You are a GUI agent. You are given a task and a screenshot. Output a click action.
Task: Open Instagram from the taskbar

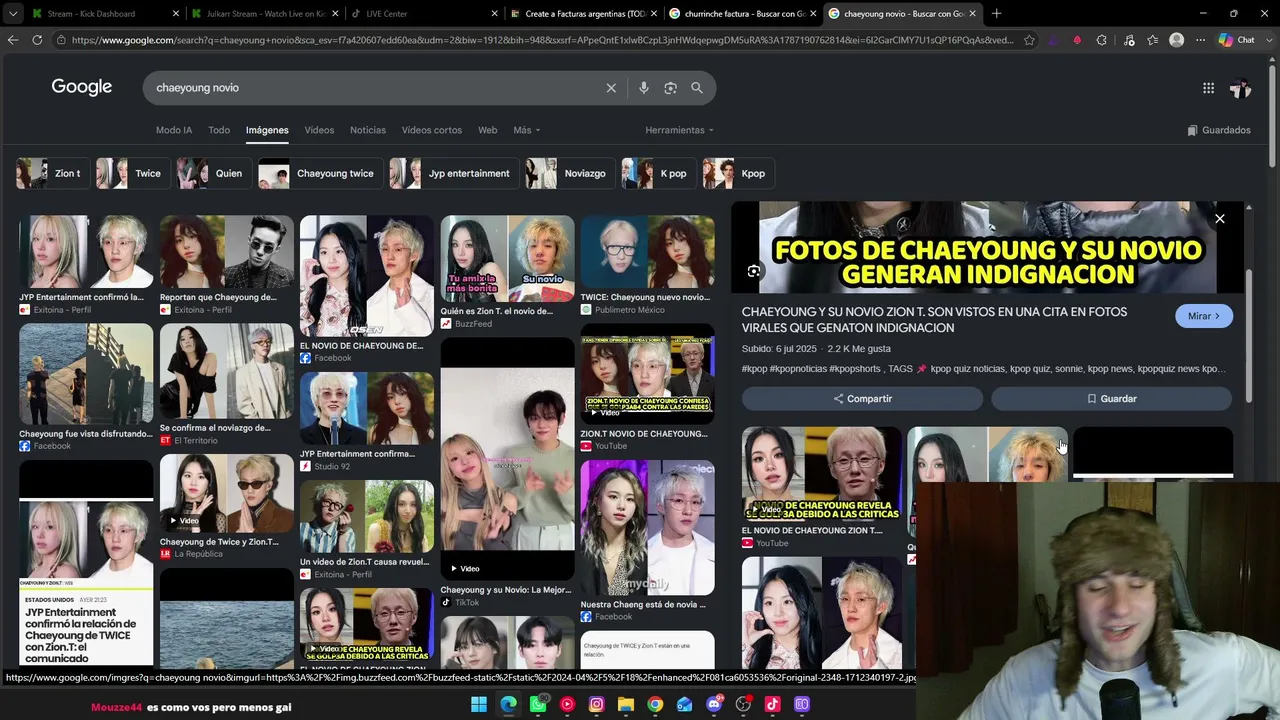(x=597, y=704)
